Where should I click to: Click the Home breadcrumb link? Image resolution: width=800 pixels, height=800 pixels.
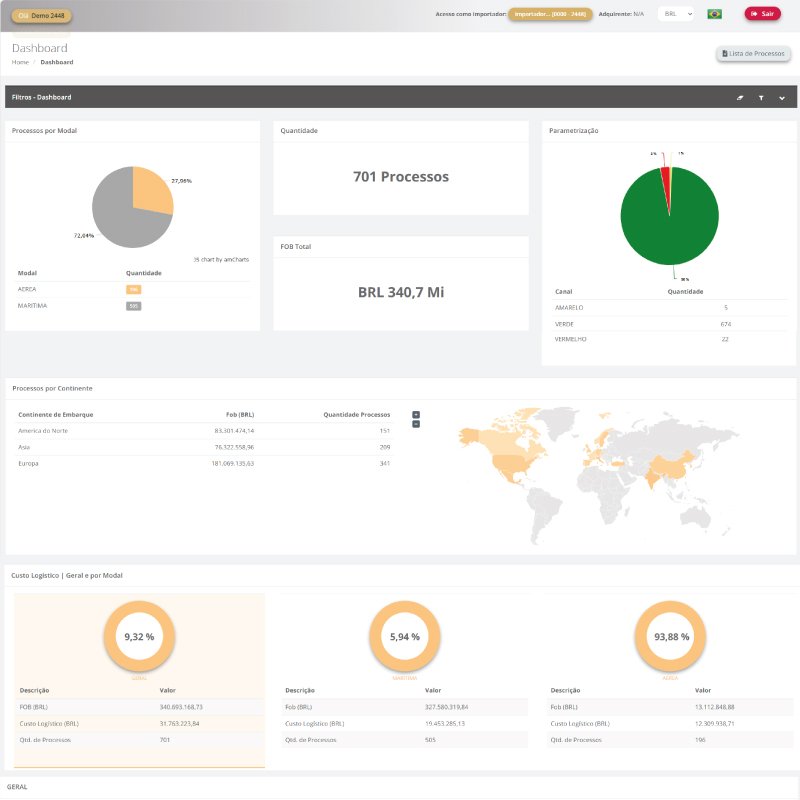(x=20, y=62)
